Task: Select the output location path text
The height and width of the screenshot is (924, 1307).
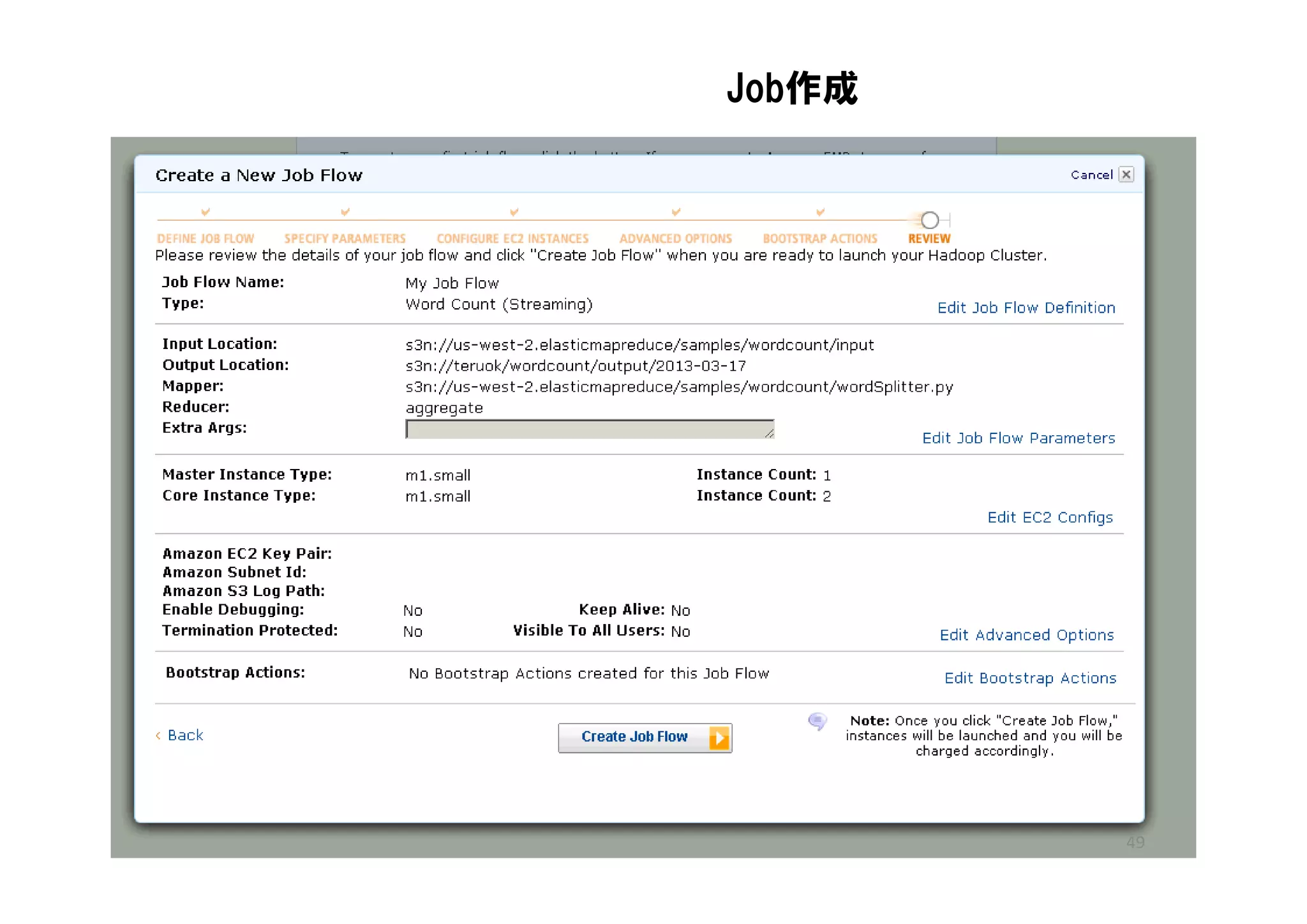Action: 576,366
